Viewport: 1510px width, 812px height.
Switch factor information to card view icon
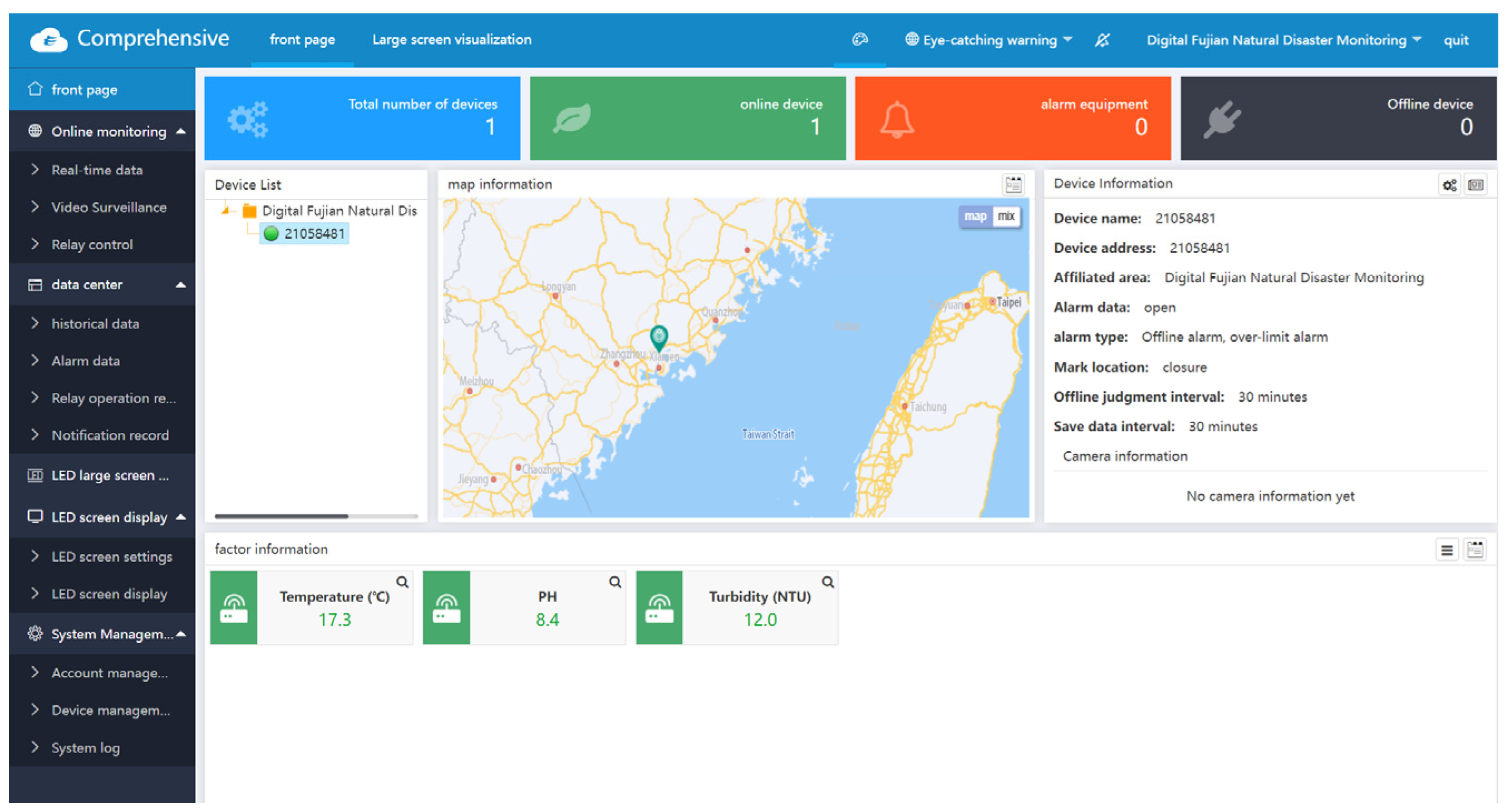pyautogui.click(x=1475, y=550)
